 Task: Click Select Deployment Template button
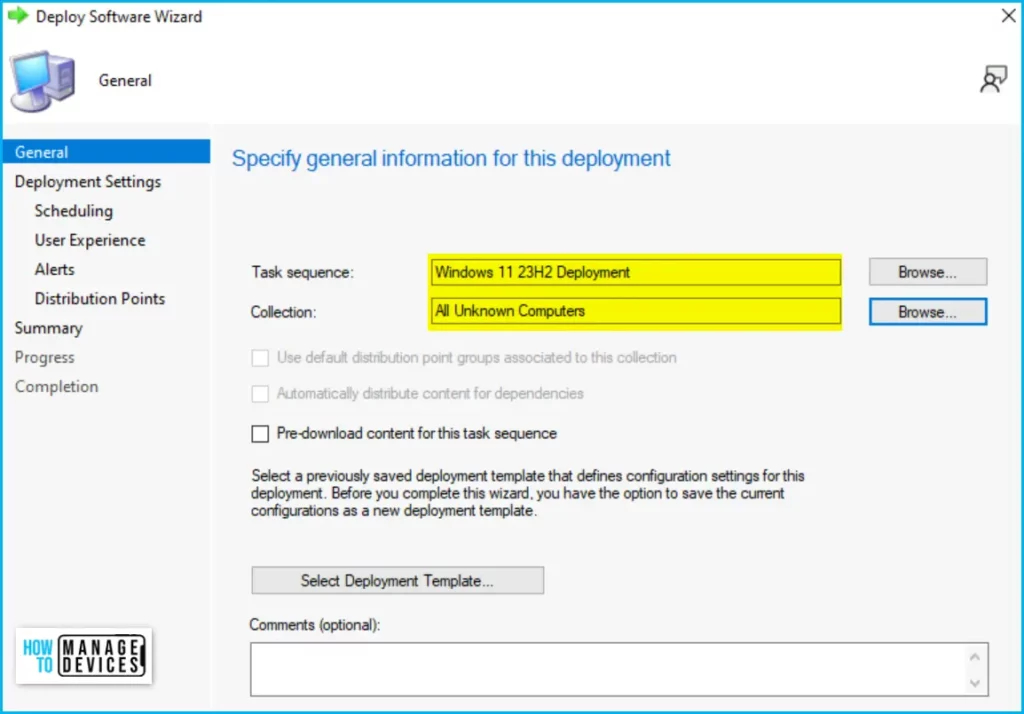(397, 580)
